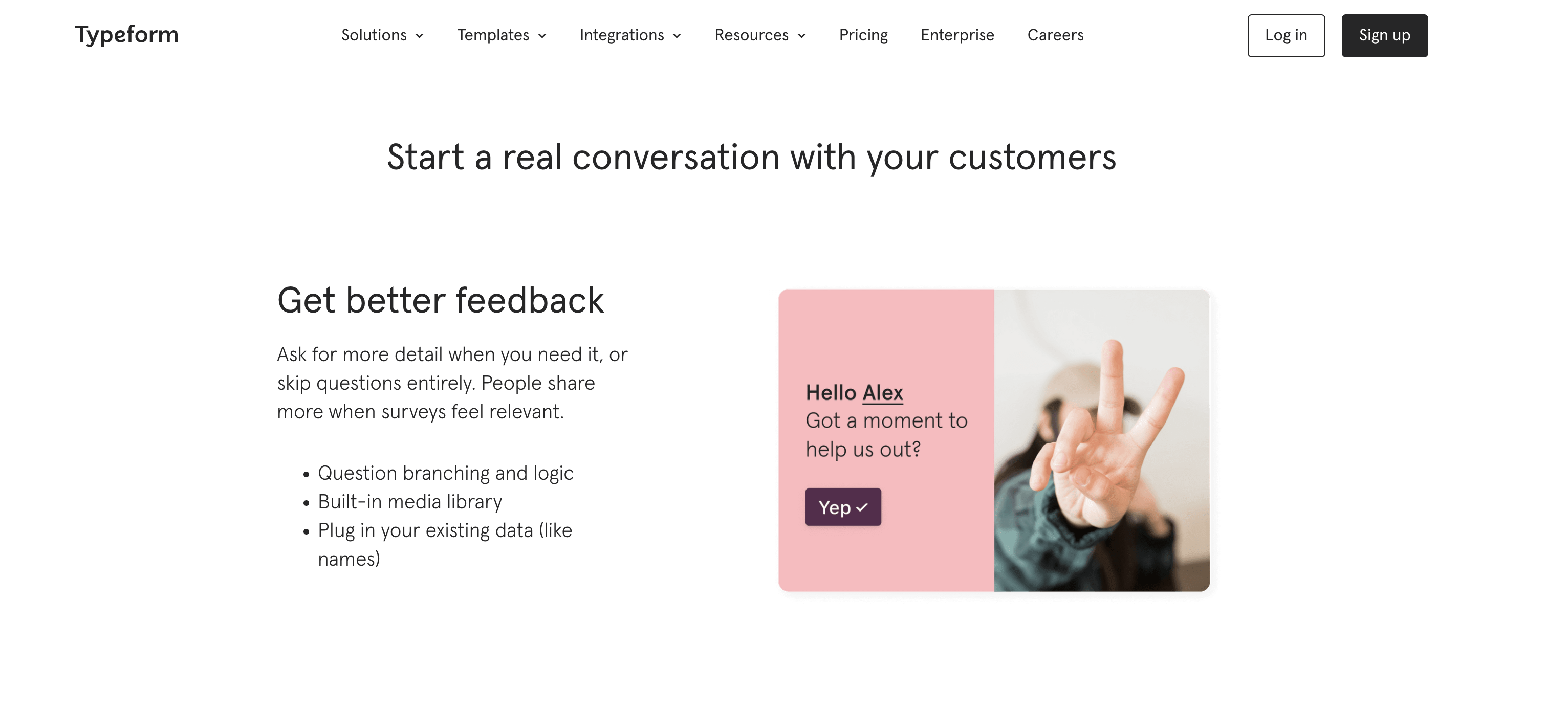Viewport: 1568px width, 711px height.
Task: Click the Yep button label
Action: [835, 507]
